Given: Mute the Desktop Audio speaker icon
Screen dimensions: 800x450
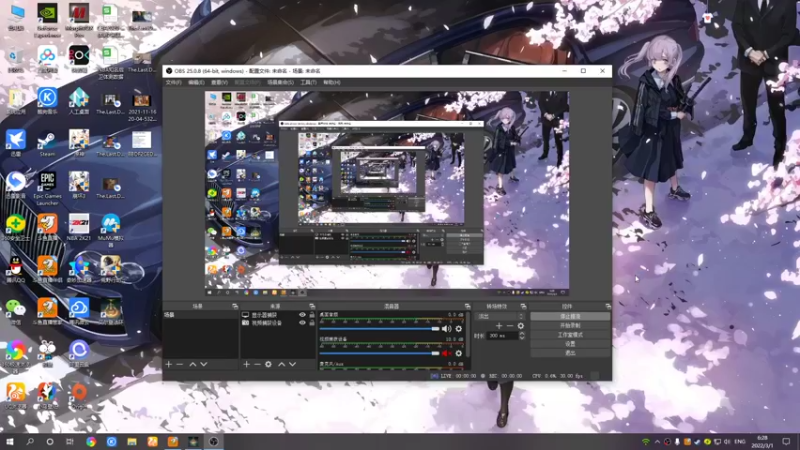Looking at the screenshot, I should tap(446, 329).
